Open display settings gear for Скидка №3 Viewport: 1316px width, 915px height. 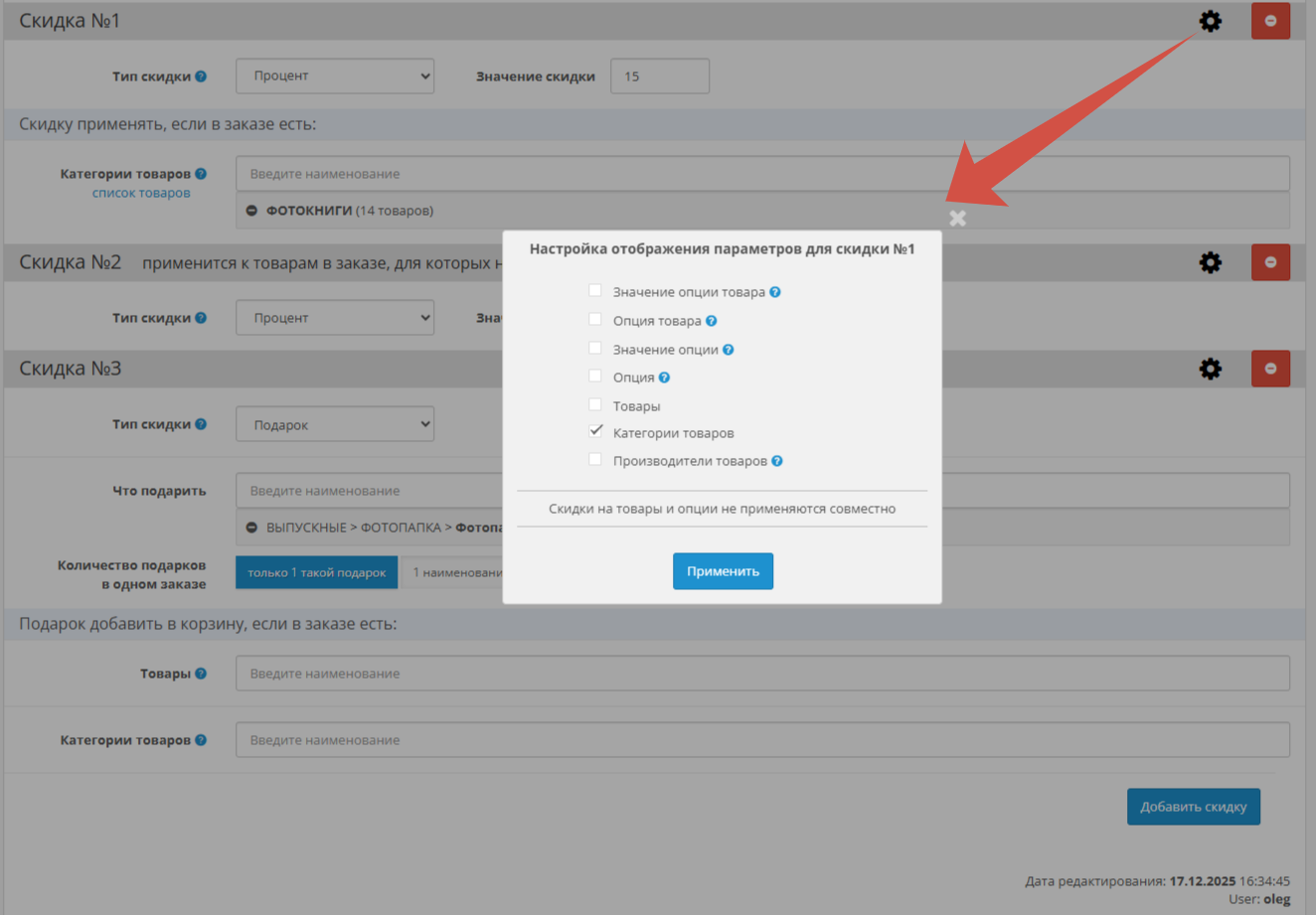click(1210, 369)
